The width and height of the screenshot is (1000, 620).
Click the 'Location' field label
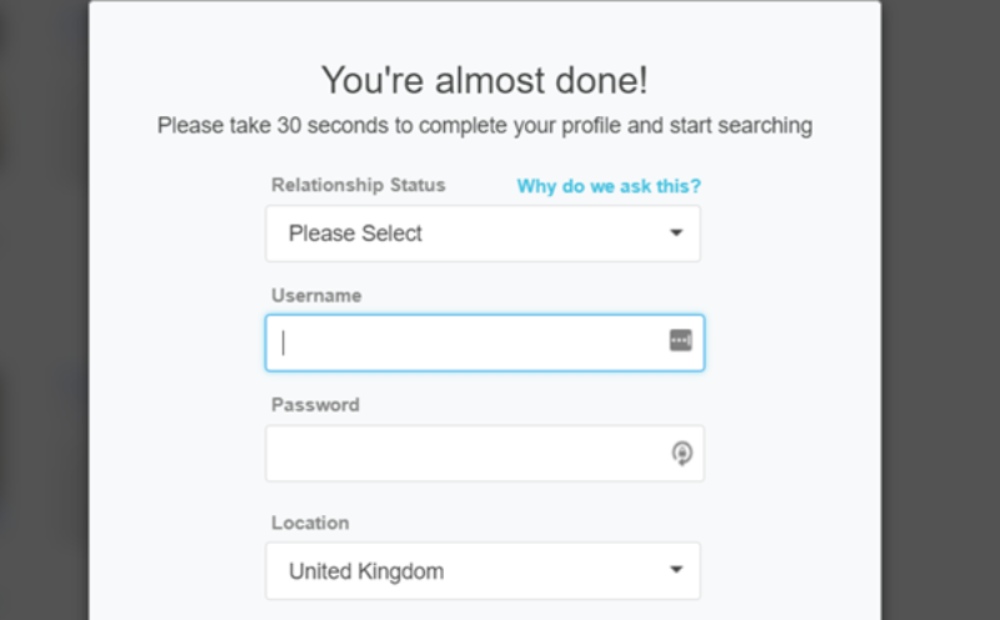[x=310, y=523]
